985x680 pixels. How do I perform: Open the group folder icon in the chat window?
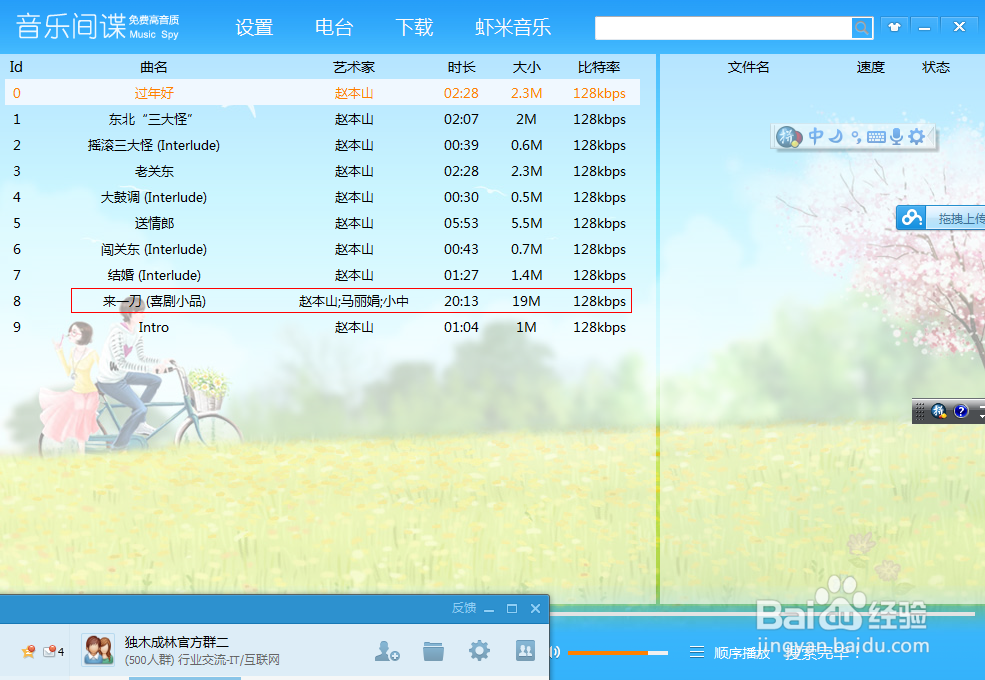pos(433,650)
